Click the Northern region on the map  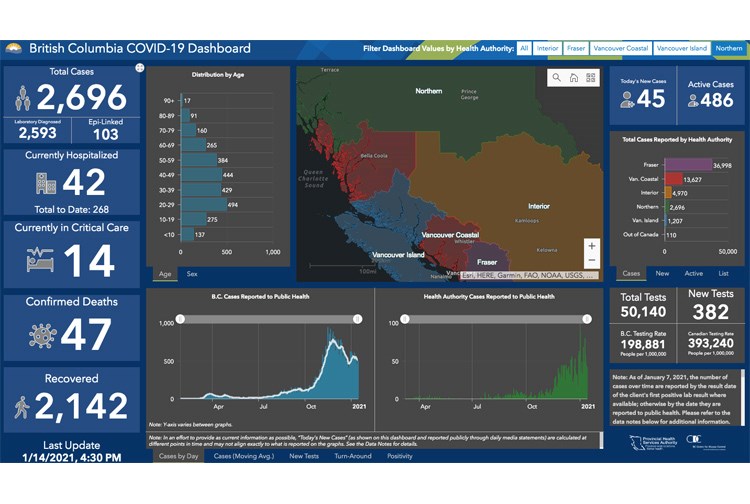(x=429, y=91)
